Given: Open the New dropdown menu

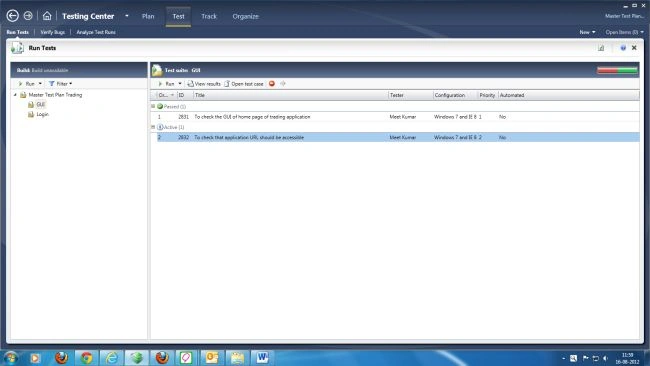Looking at the screenshot, I should pos(587,32).
